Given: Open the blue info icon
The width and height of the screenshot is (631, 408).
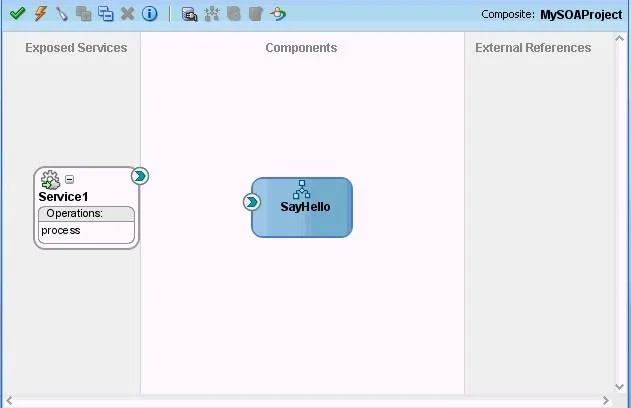Looking at the screenshot, I should pos(150,14).
